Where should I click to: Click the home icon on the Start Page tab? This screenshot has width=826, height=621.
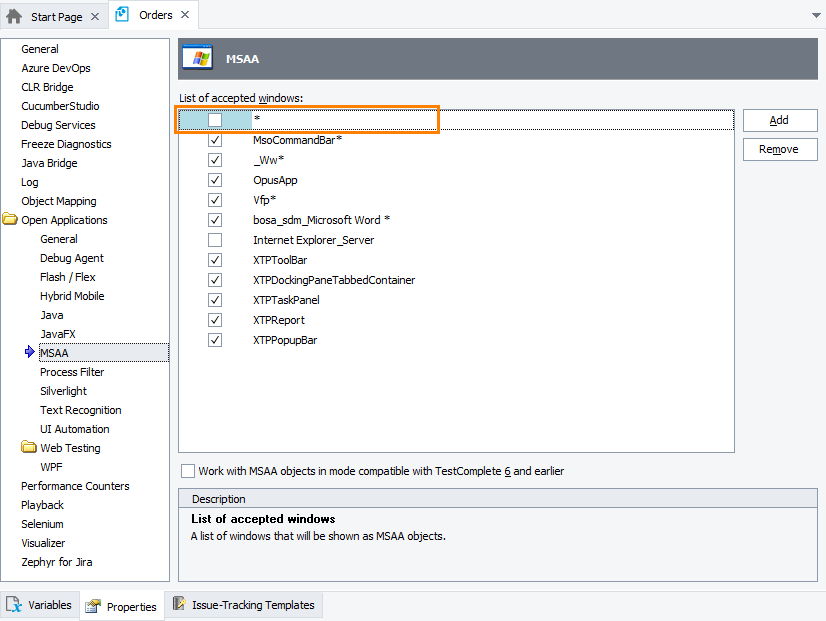14,15
